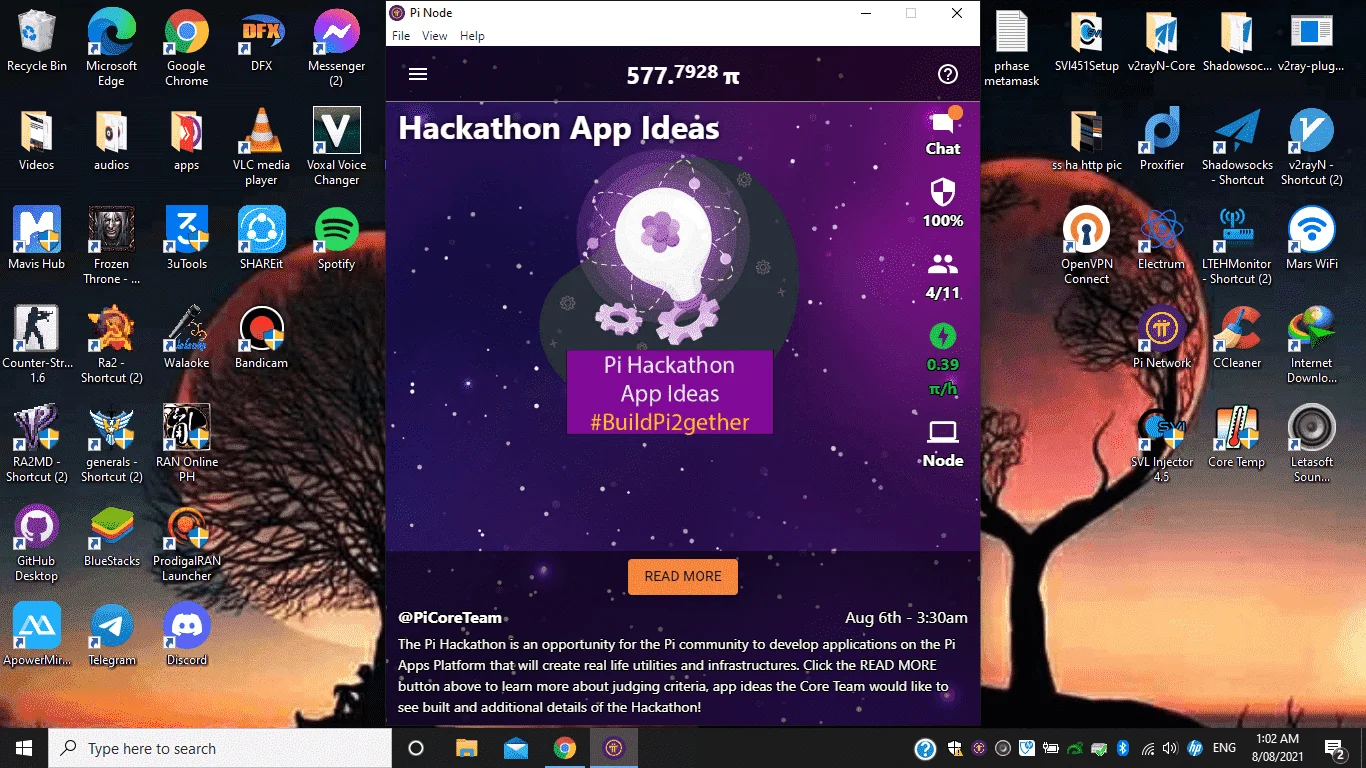Screen dimensions: 1366x768
Task: Select the SVL Injector 4.5 desktop icon
Action: coord(1162,443)
